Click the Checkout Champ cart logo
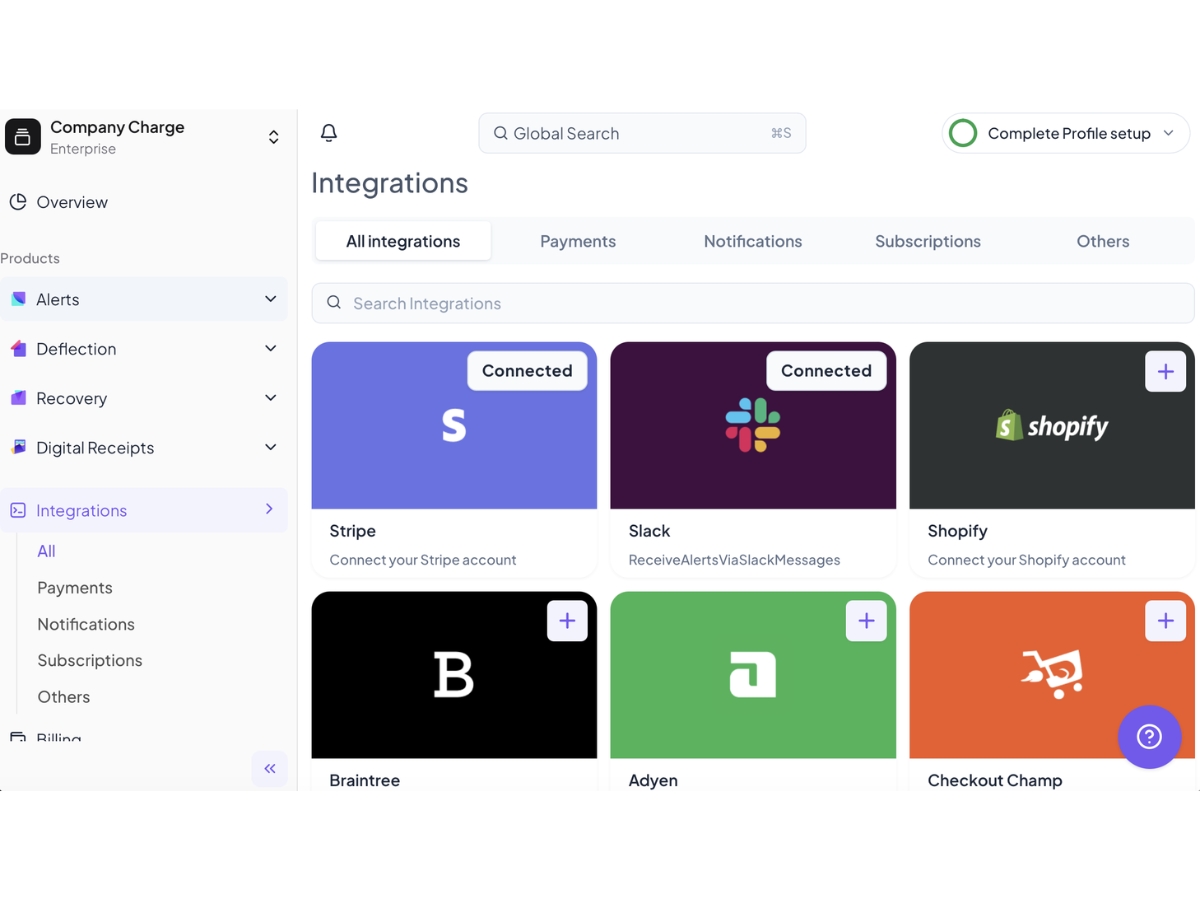 click(1052, 673)
